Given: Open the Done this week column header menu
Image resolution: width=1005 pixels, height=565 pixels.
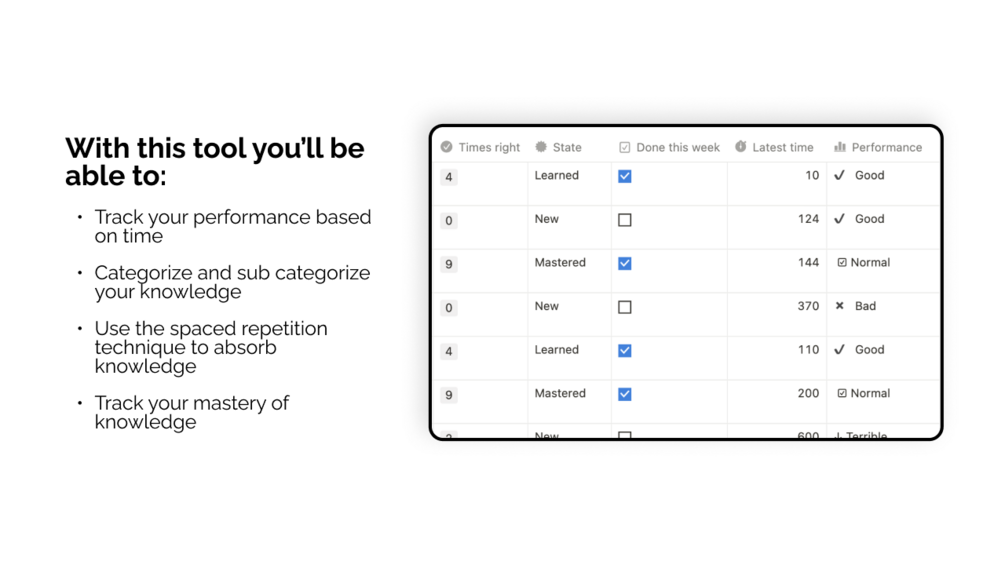Looking at the screenshot, I should (677, 147).
